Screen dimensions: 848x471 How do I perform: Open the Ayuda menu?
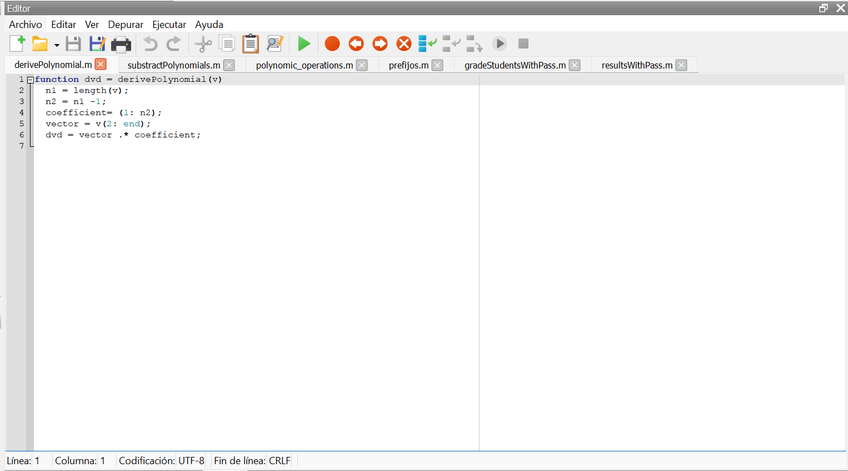click(209, 24)
